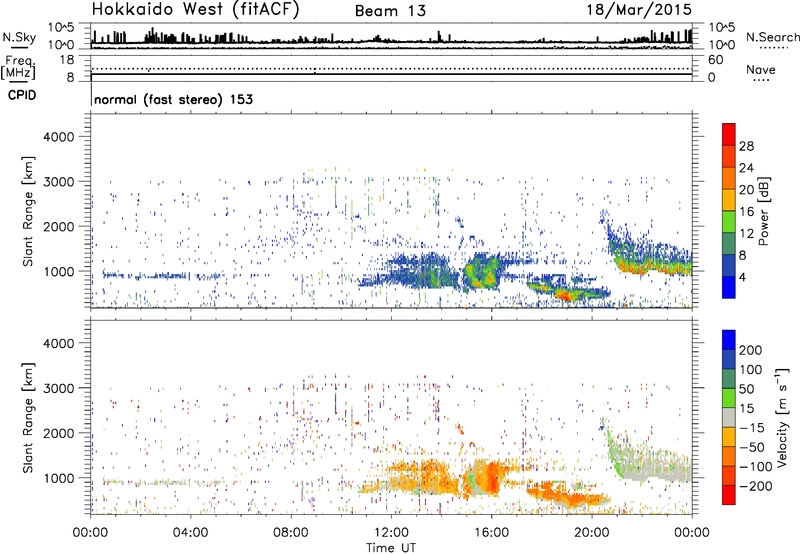Viewport: 800px width, 554px height.
Task: Click the 'Power [dB]' colorbar label
Action: (763, 211)
